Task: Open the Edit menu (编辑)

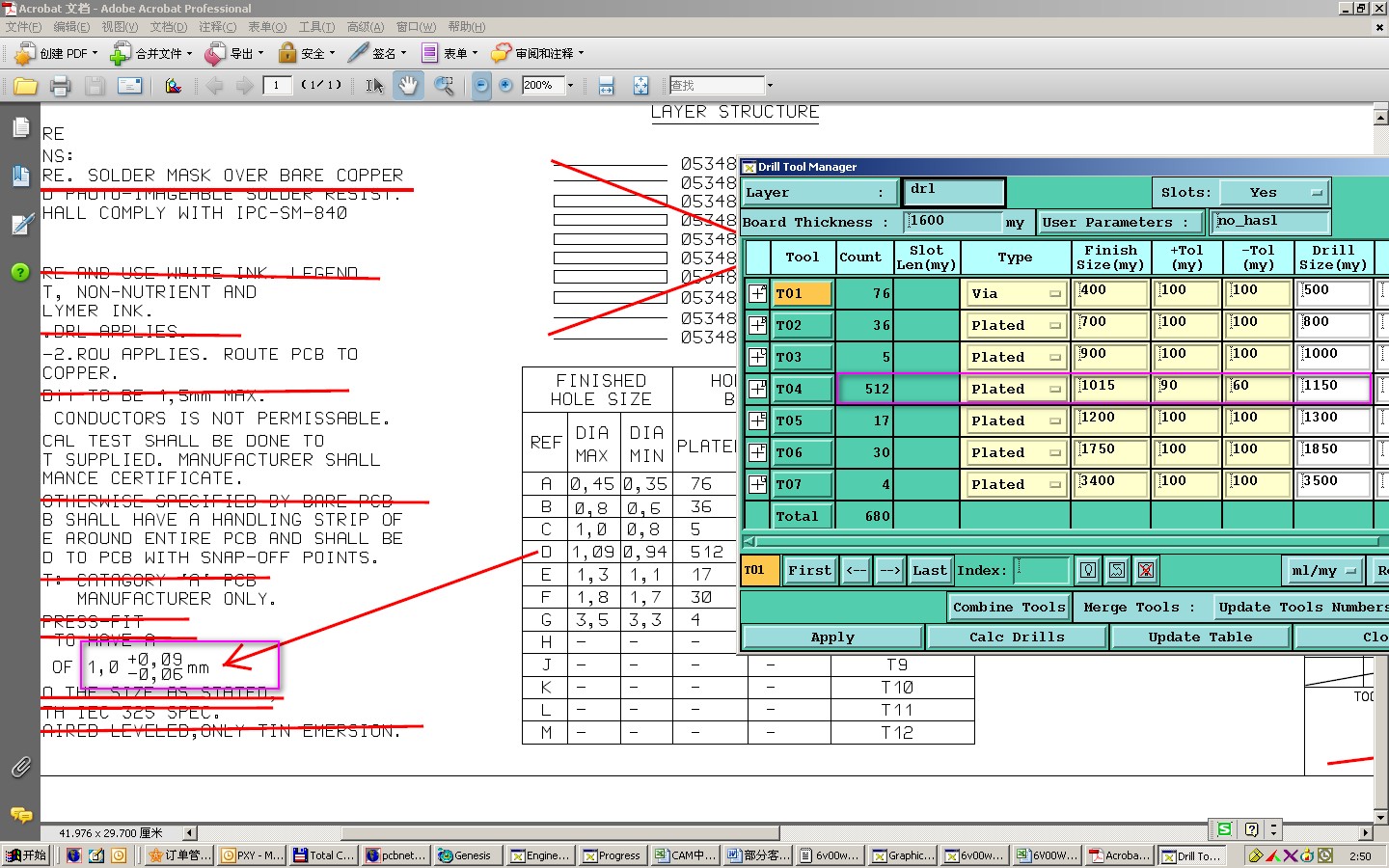Action: pos(71,27)
